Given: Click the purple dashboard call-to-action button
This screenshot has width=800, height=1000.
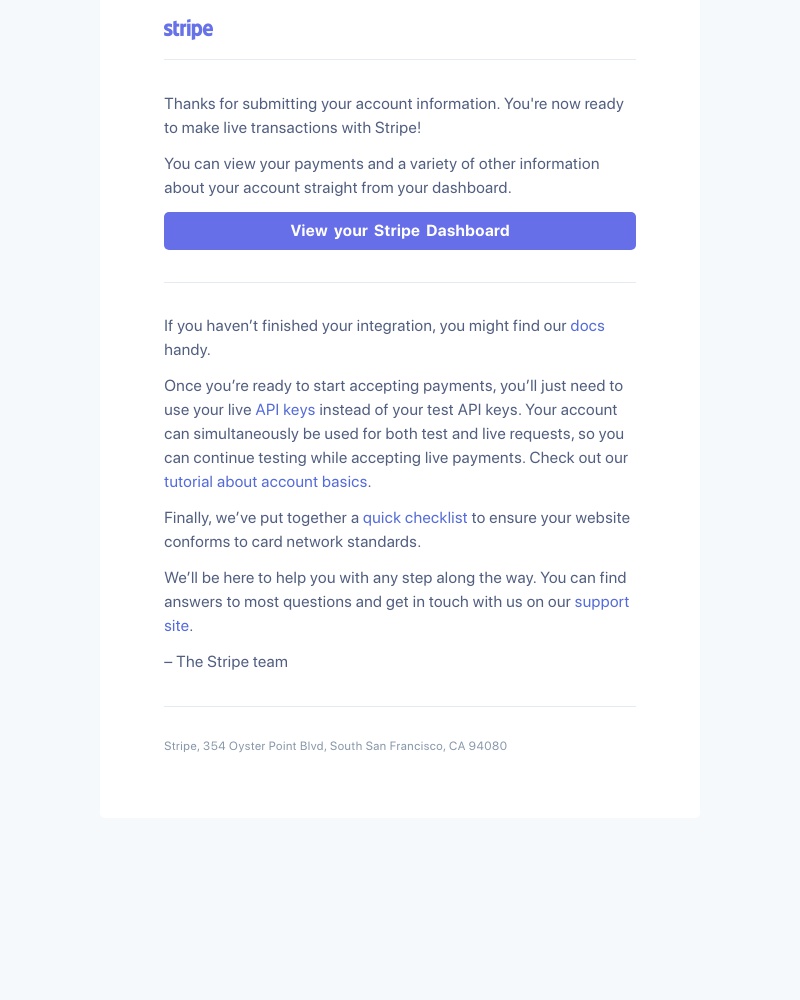Looking at the screenshot, I should point(400,231).
